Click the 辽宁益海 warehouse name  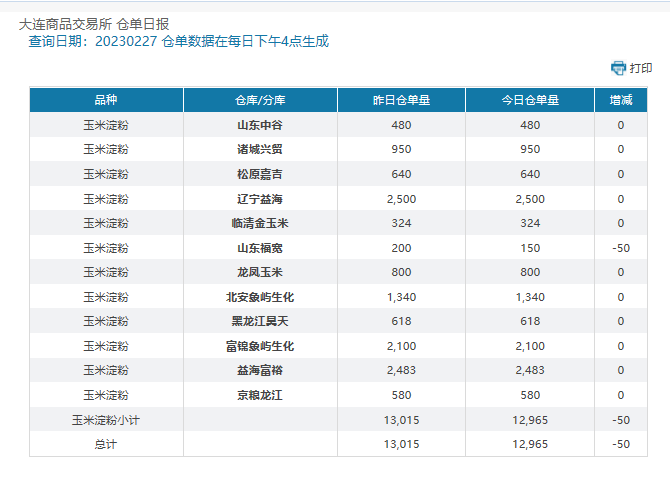point(260,199)
